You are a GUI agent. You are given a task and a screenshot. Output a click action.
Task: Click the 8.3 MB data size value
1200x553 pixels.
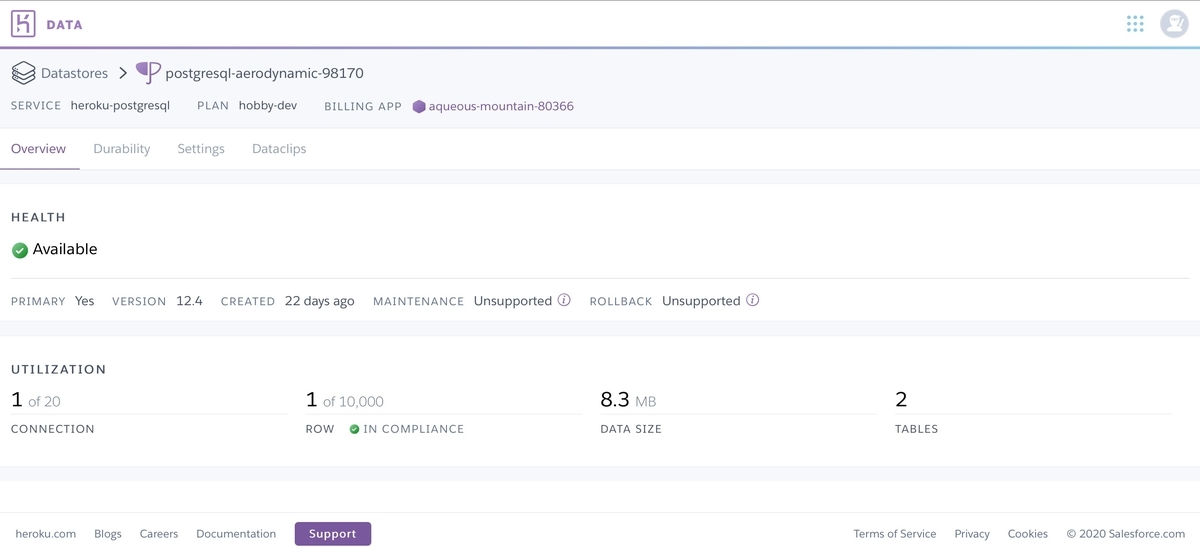[x=628, y=400]
